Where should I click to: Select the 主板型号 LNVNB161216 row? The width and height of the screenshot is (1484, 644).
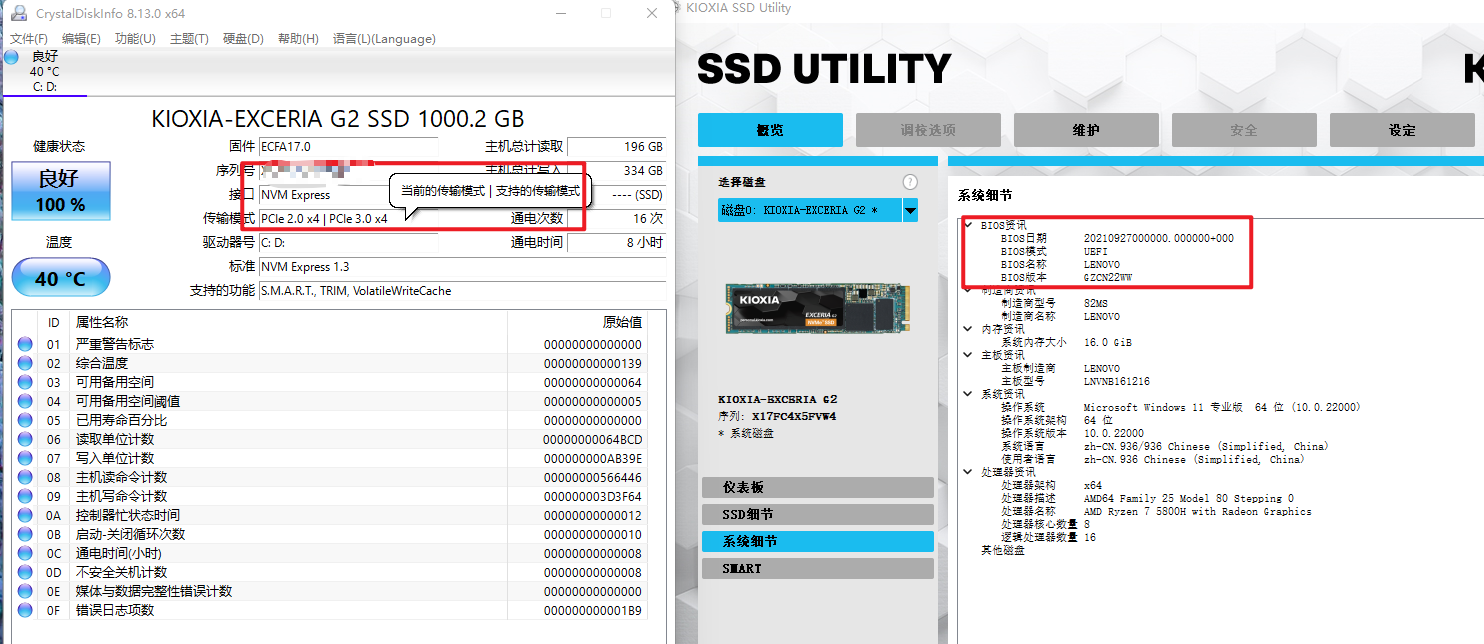point(1075,381)
